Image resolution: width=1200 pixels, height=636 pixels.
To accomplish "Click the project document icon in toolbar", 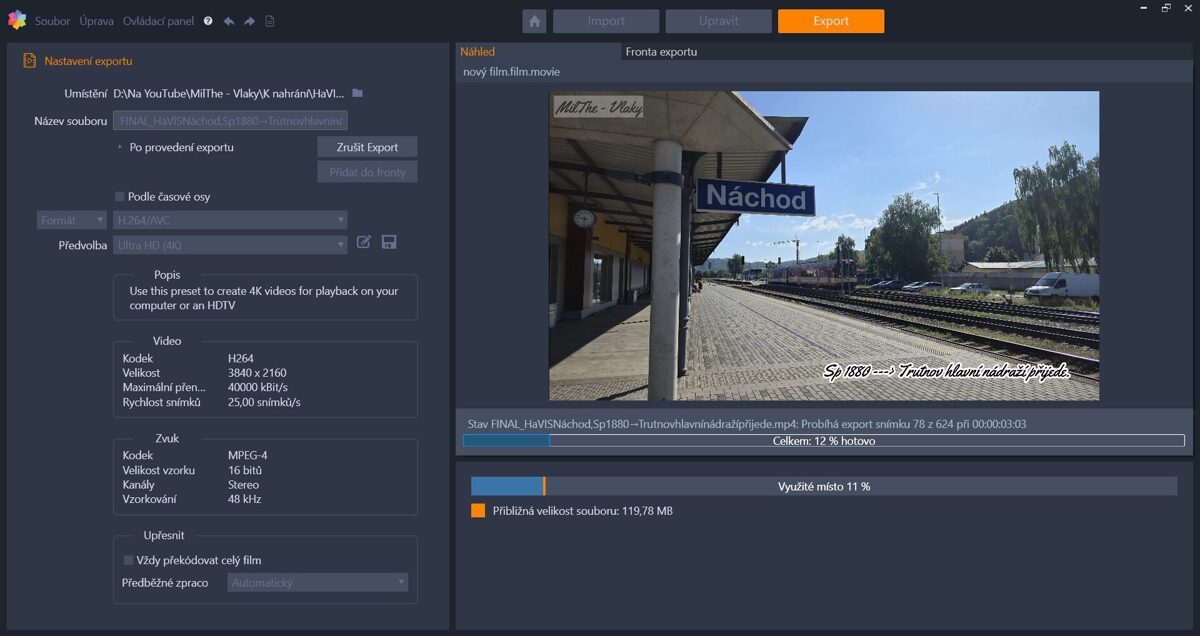I will coord(270,21).
